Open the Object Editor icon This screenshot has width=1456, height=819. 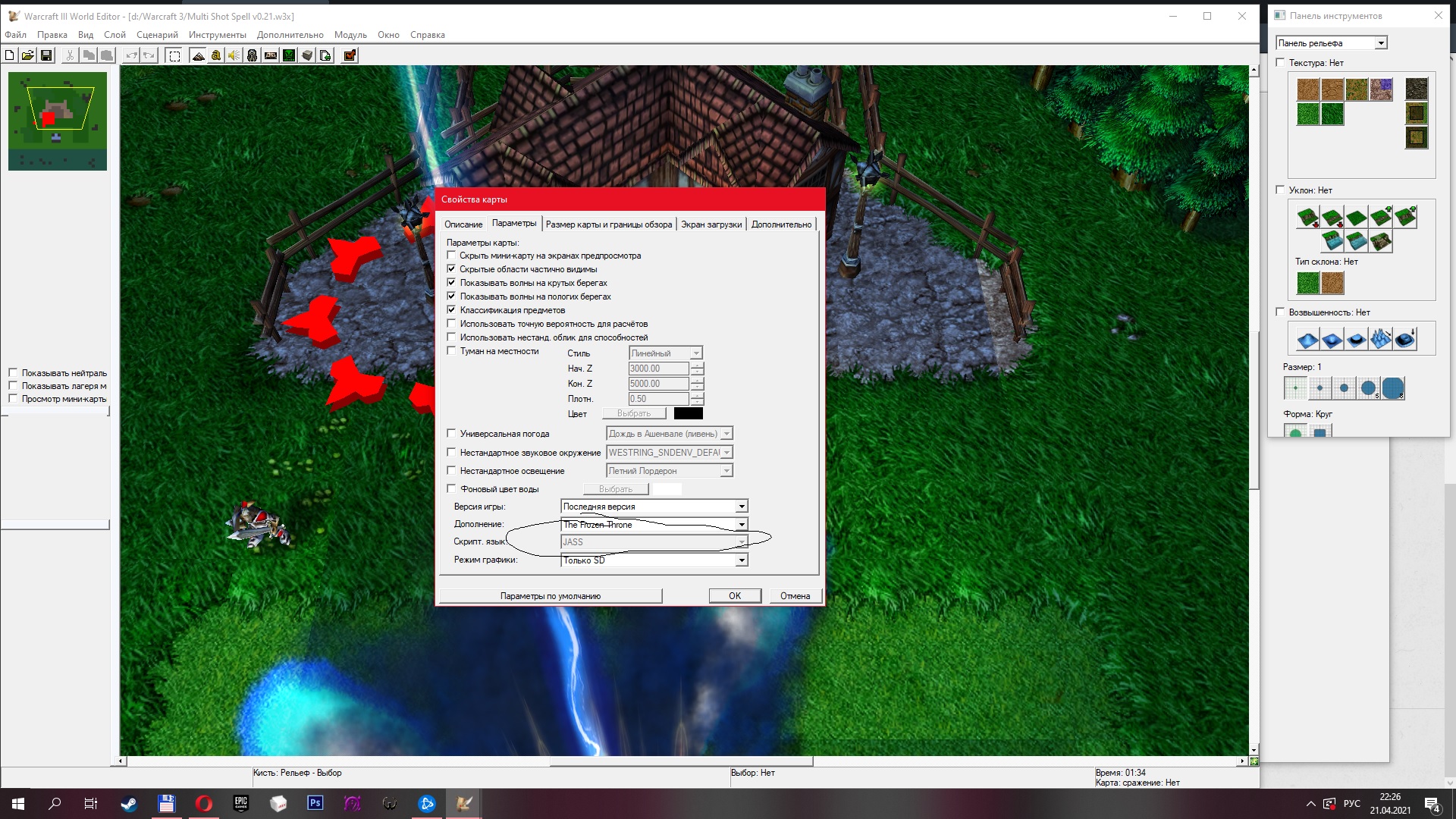253,55
